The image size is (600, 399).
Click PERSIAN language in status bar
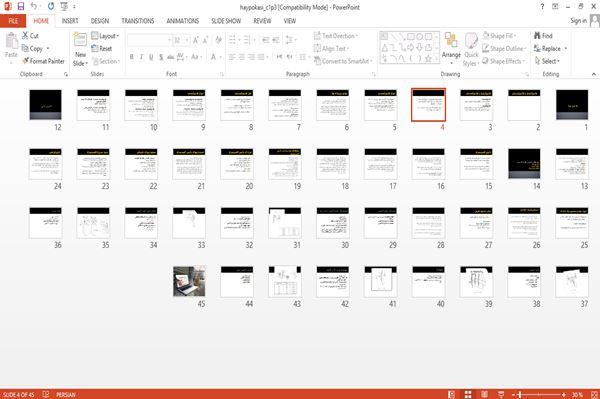click(x=66, y=394)
